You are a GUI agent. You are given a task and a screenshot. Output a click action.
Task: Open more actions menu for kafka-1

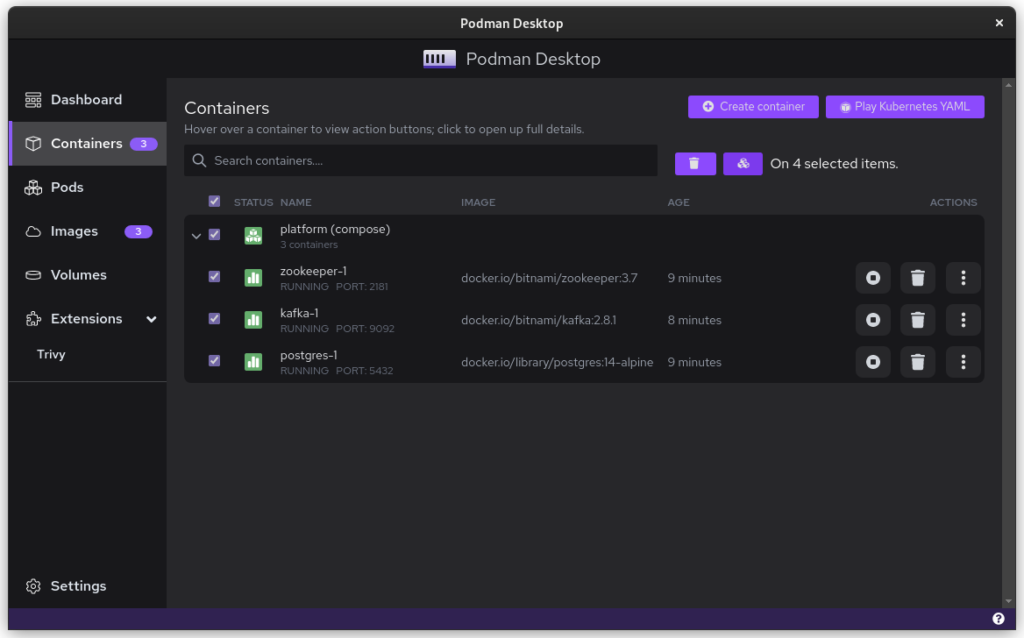coord(963,320)
